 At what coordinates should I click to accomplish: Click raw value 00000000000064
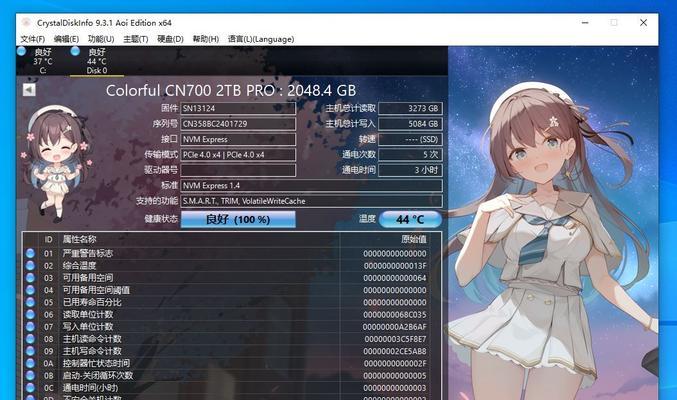point(395,278)
